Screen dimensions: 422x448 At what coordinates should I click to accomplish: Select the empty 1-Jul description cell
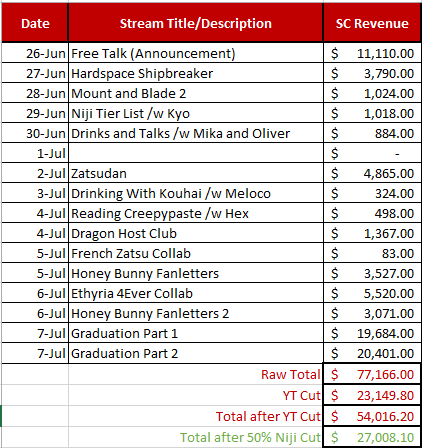point(196,153)
